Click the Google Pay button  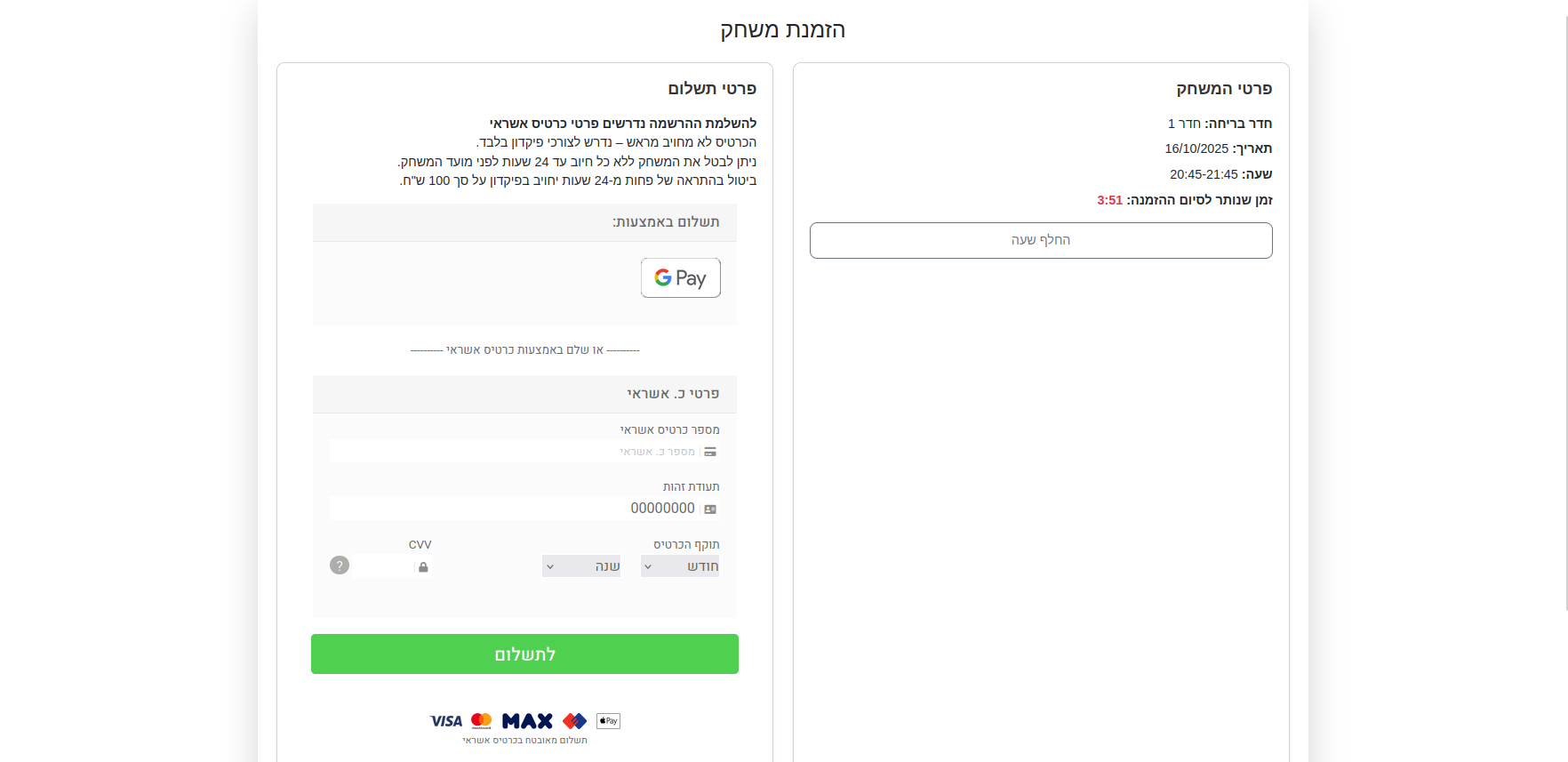coord(680,278)
